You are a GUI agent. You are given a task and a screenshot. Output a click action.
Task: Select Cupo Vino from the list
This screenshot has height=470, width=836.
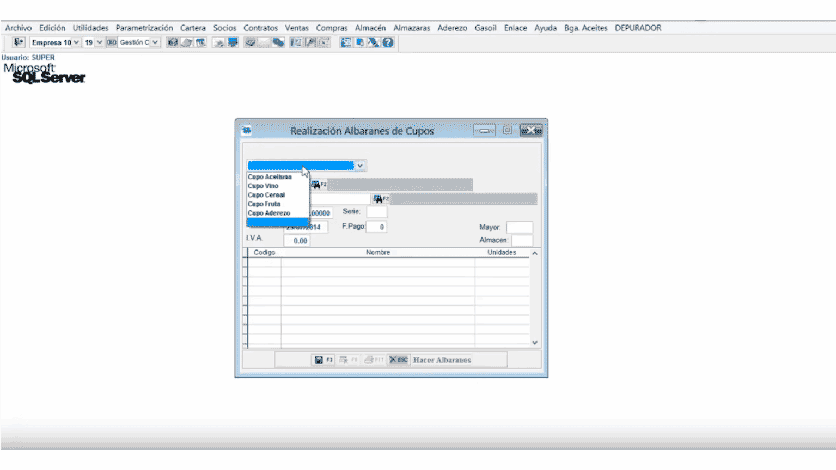click(265, 186)
